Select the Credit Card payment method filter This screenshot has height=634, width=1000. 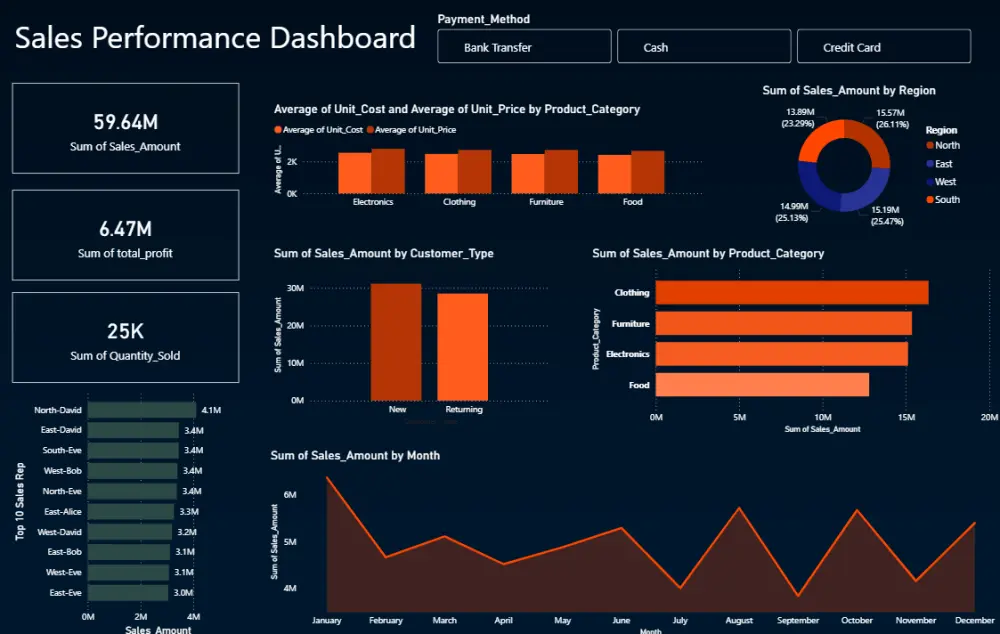point(883,46)
